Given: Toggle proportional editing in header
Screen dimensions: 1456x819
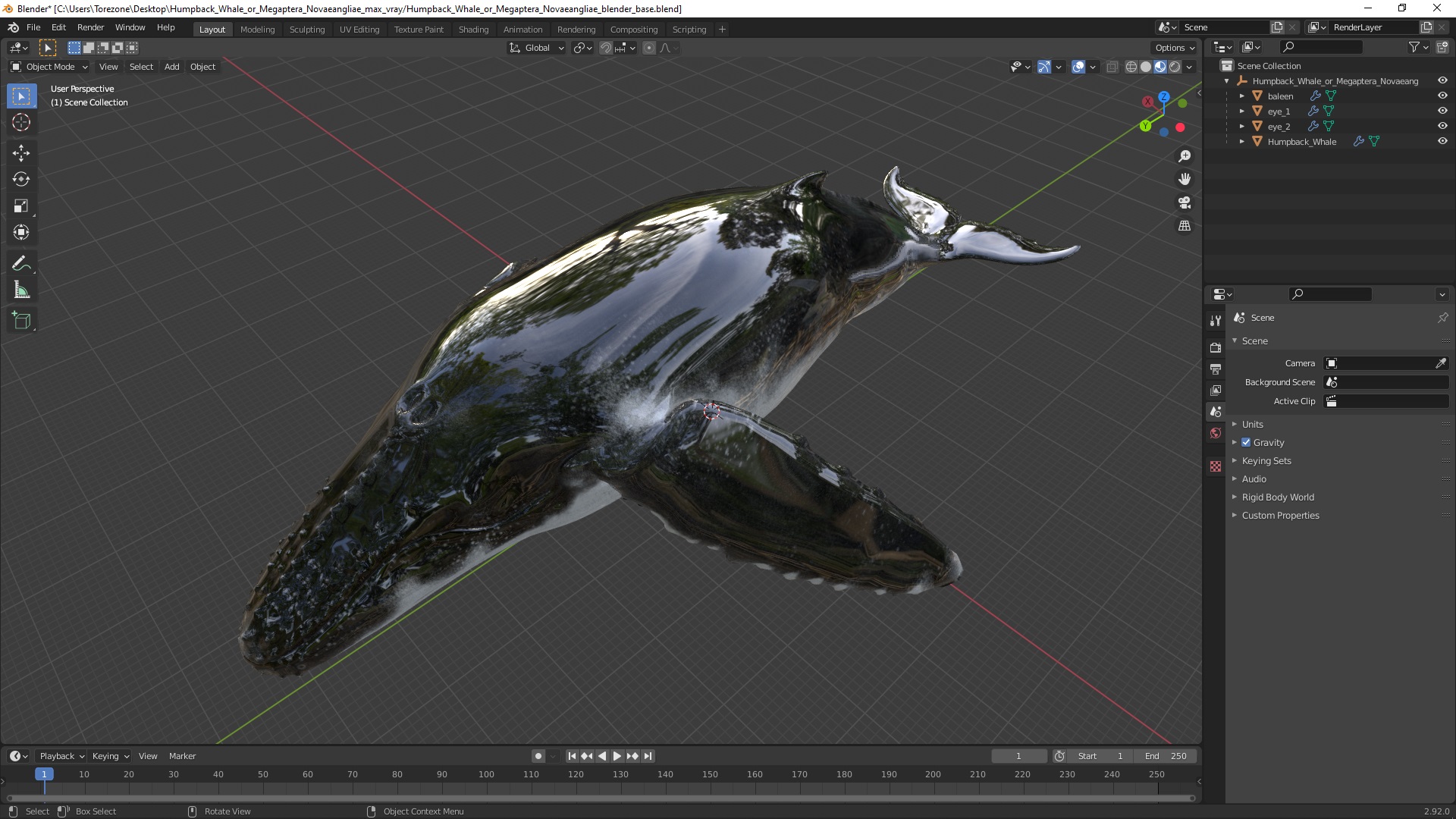Looking at the screenshot, I should click(x=649, y=48).
